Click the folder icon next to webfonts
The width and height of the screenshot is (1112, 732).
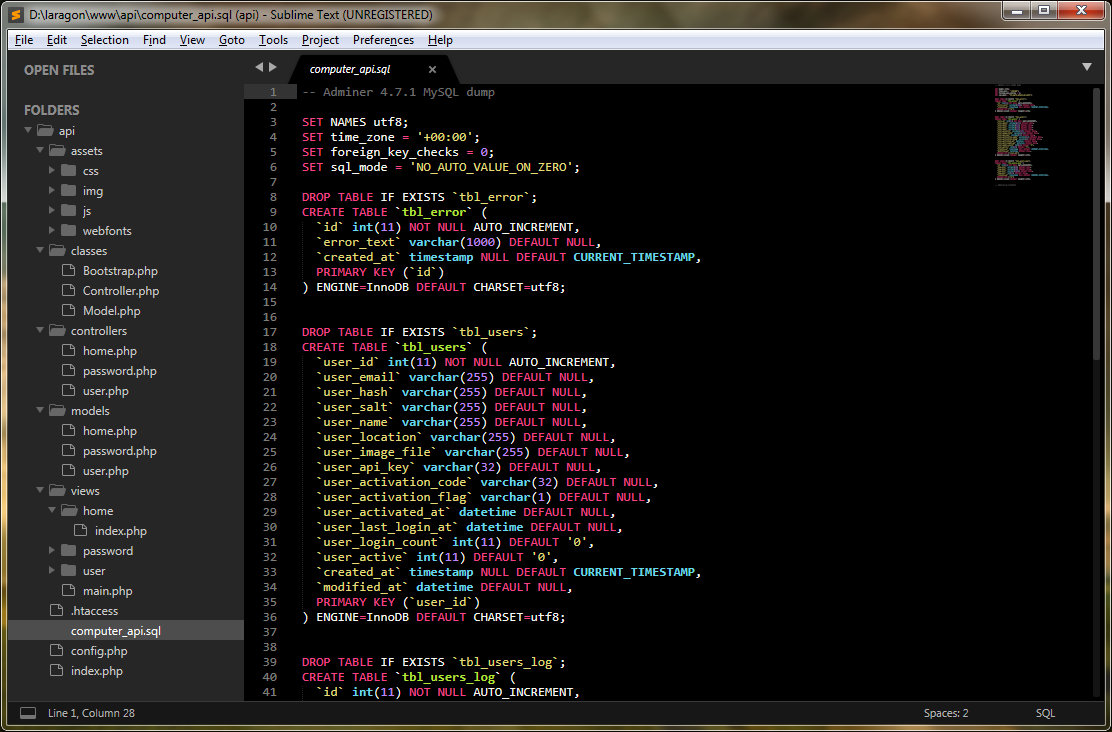pos(69,231)
